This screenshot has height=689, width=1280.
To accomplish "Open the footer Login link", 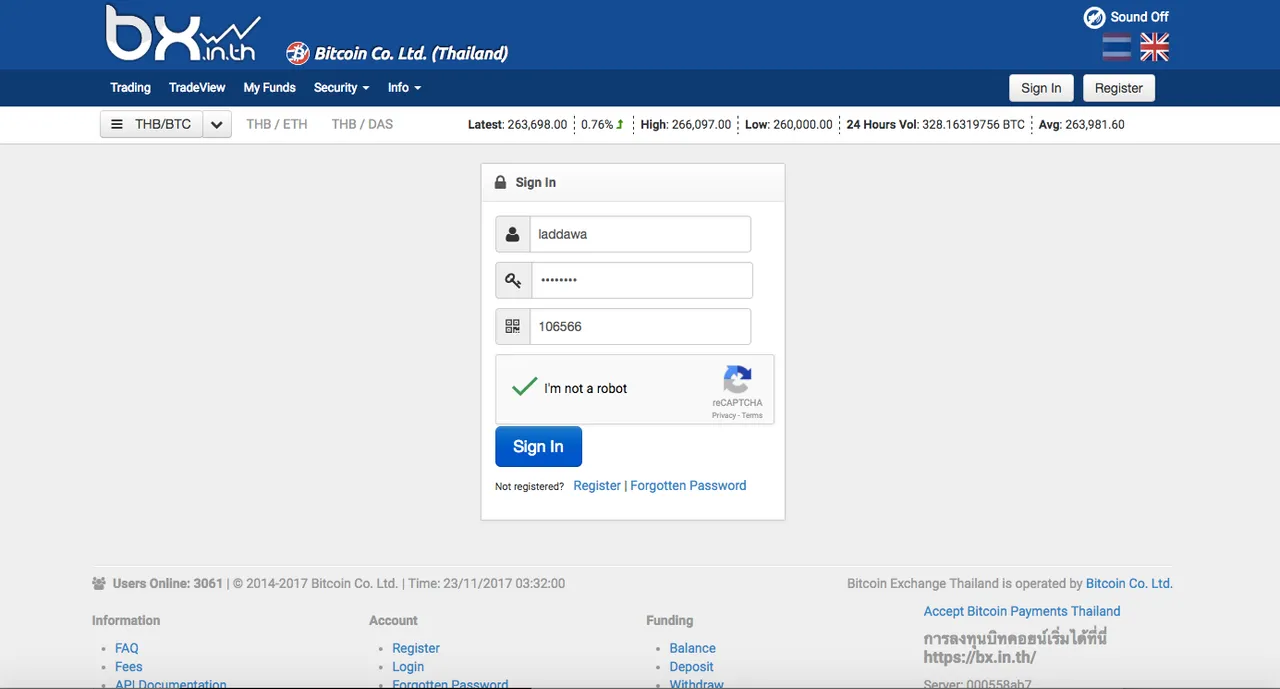I will click(x=408, y=666).
